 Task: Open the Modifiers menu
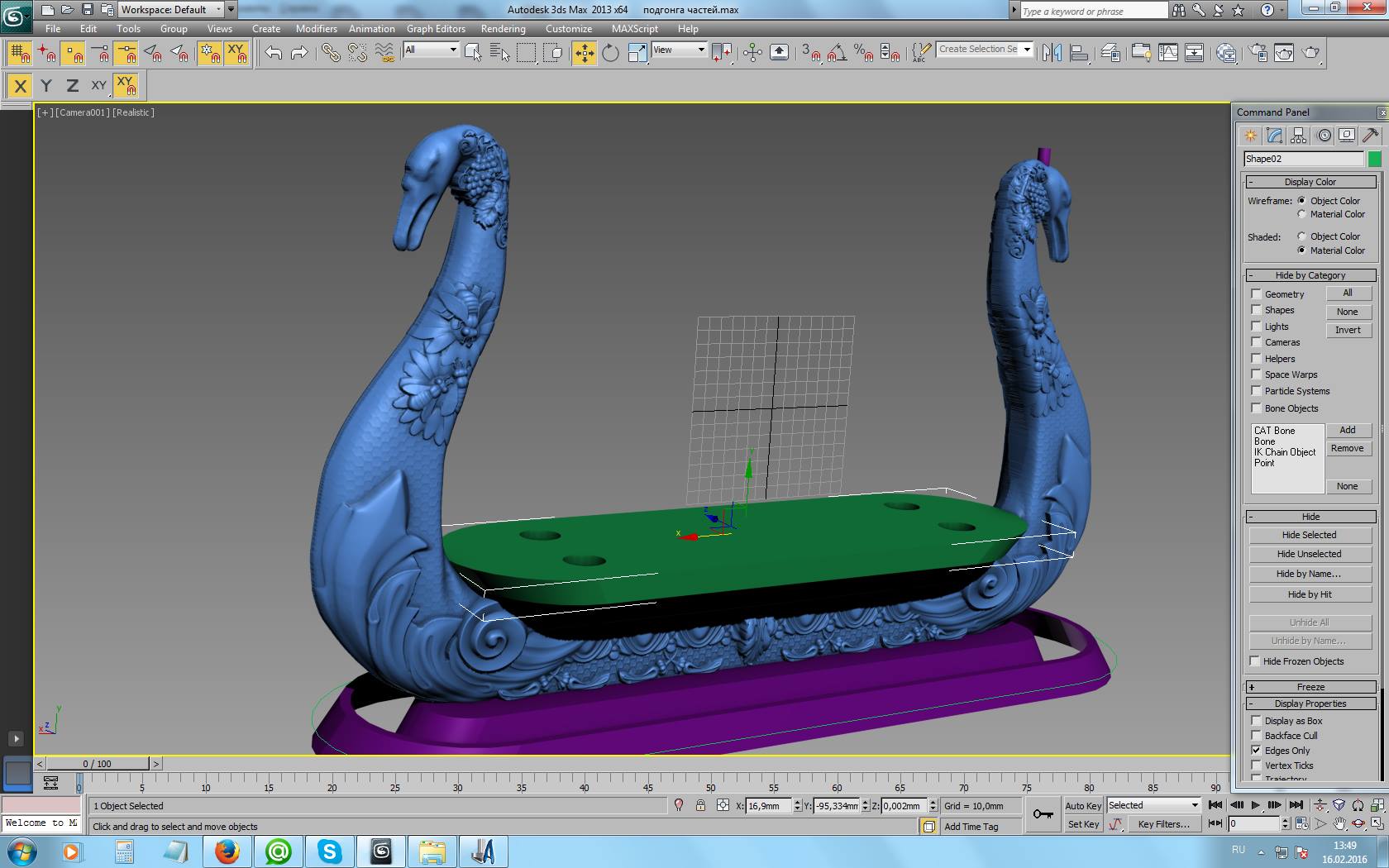(317, 28)
